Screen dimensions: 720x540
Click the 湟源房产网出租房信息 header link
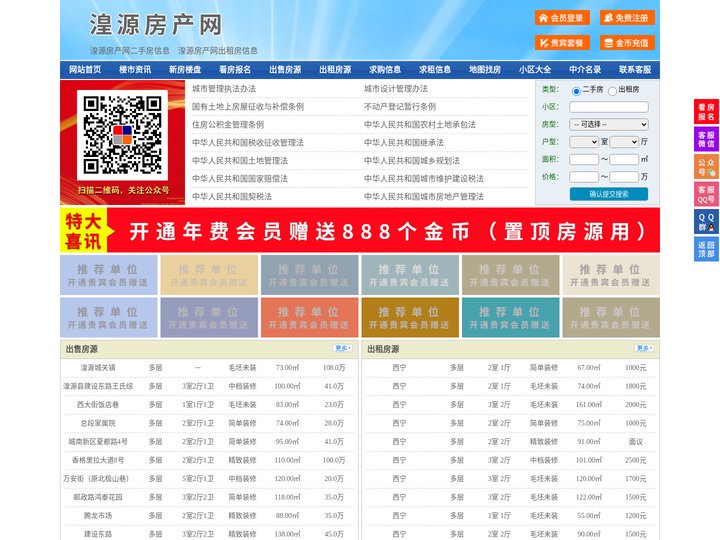[x=218, y=51]
